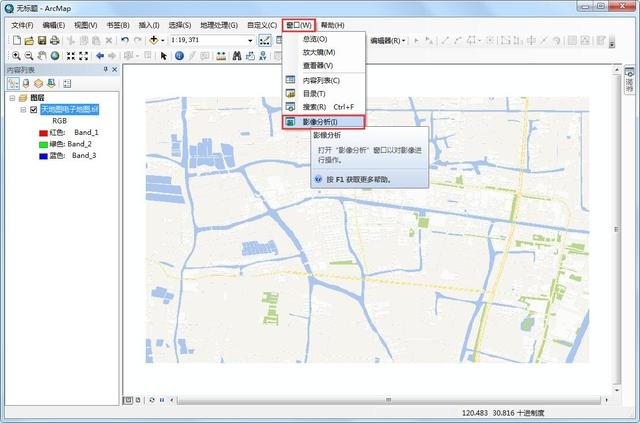The width and height of the screenshot is (640, 423).
Task: Click the Fixed Zoom In icon
Action: (71, 56)
